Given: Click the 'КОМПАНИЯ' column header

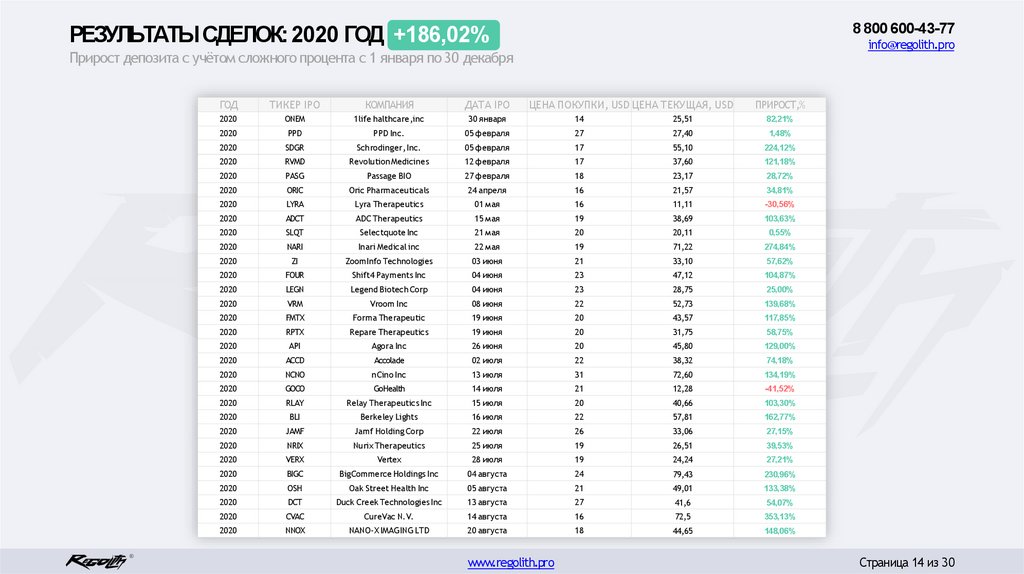Looking at the screenshot, I should [389, 104].
